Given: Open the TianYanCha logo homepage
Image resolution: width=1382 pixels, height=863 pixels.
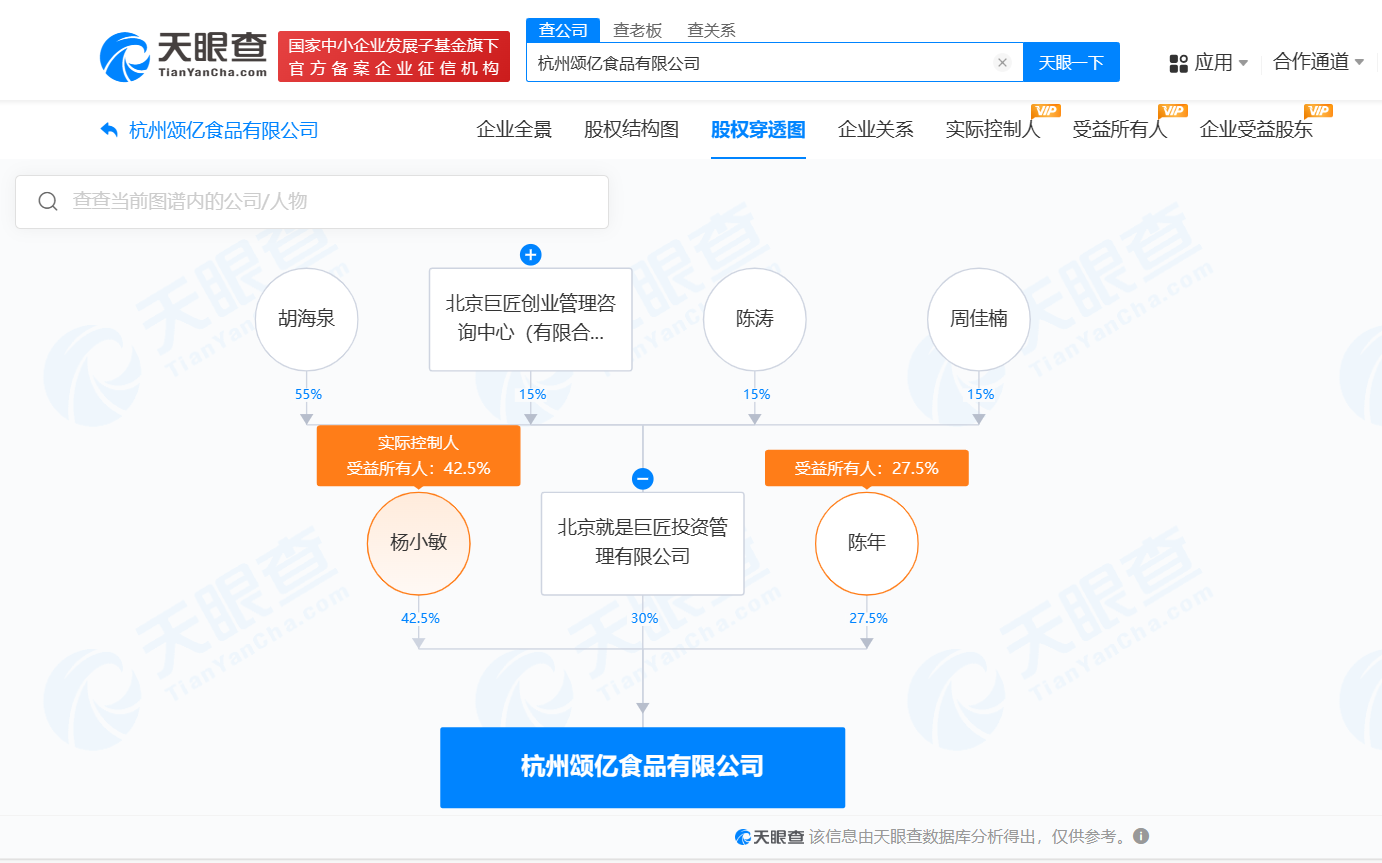Looking at the screenshot, I should (184, 55).
